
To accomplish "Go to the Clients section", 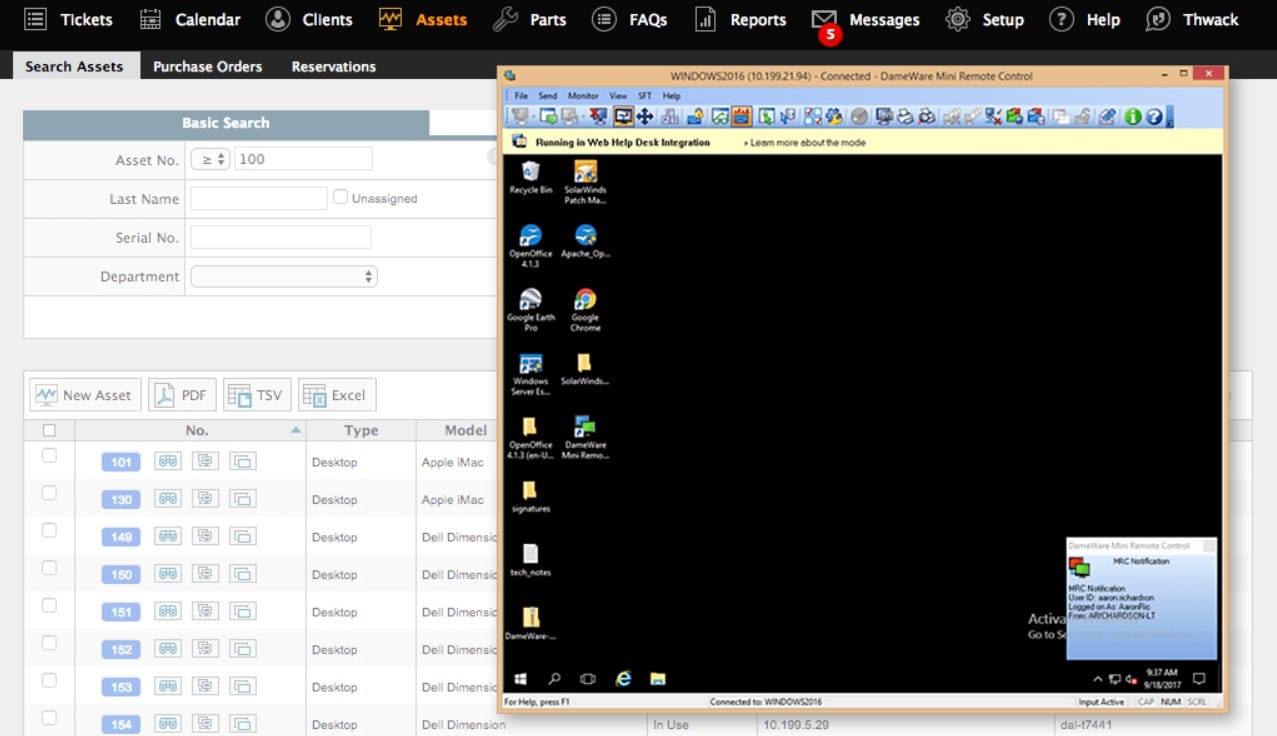I will tap(309, 19).
